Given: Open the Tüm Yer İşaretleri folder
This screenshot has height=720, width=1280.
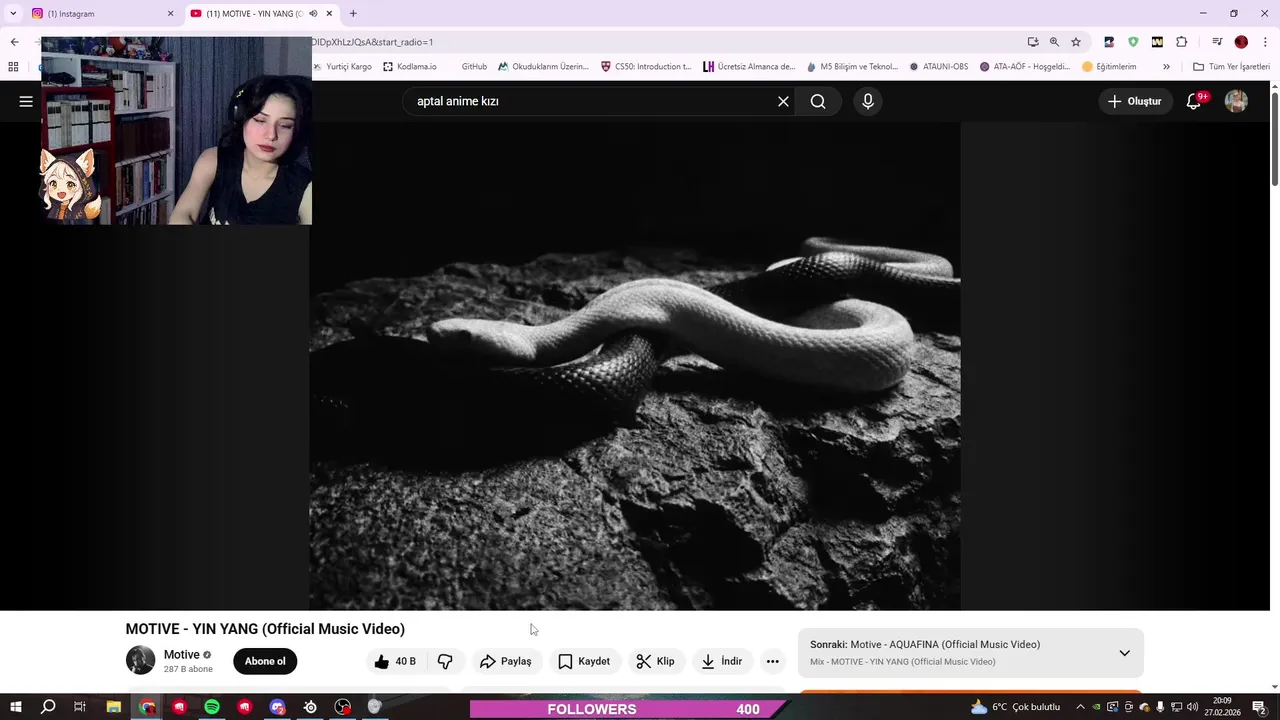Looking at the screenshot, I should coord(1231,67).
